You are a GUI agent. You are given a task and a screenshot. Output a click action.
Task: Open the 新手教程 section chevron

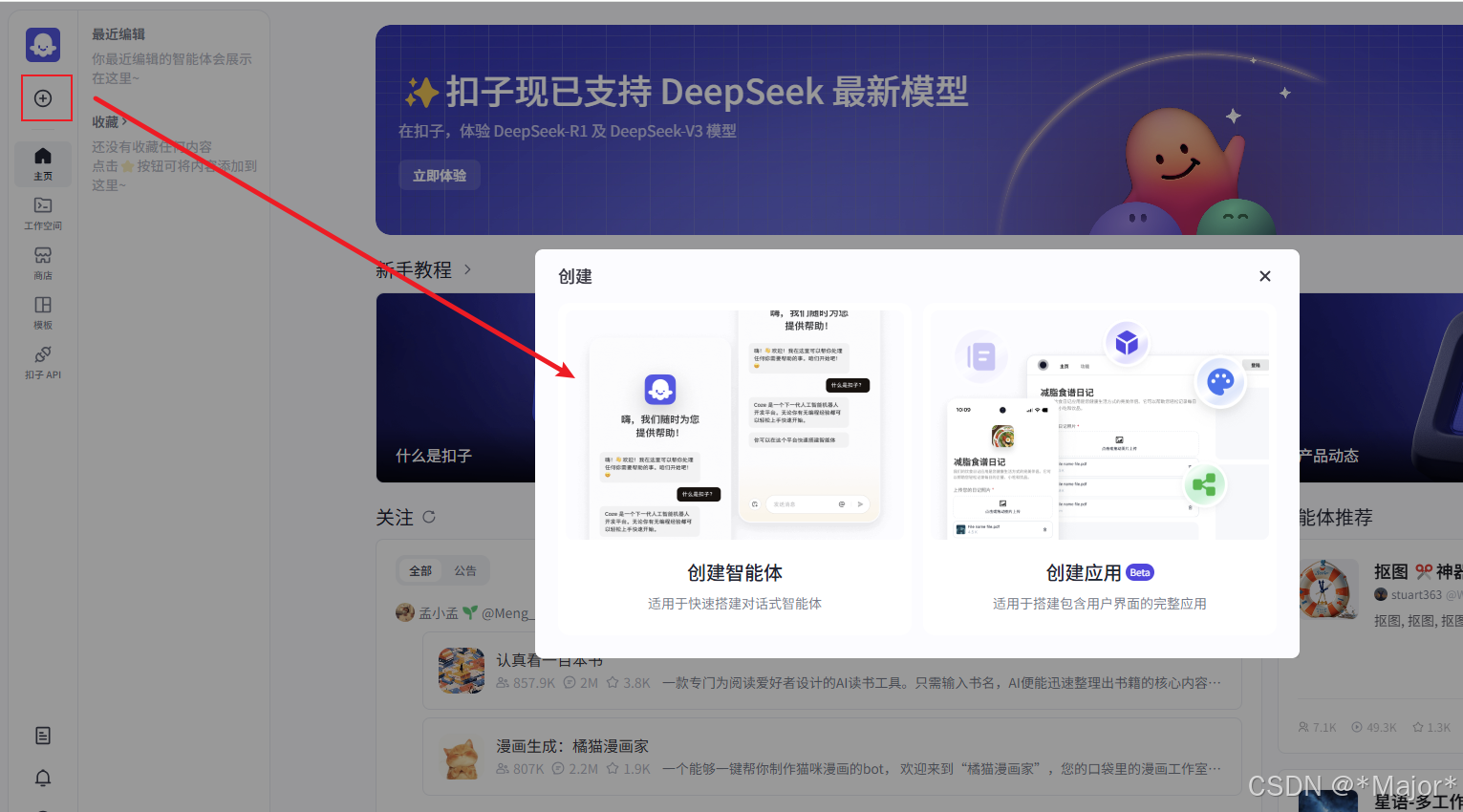coord(467,269)
